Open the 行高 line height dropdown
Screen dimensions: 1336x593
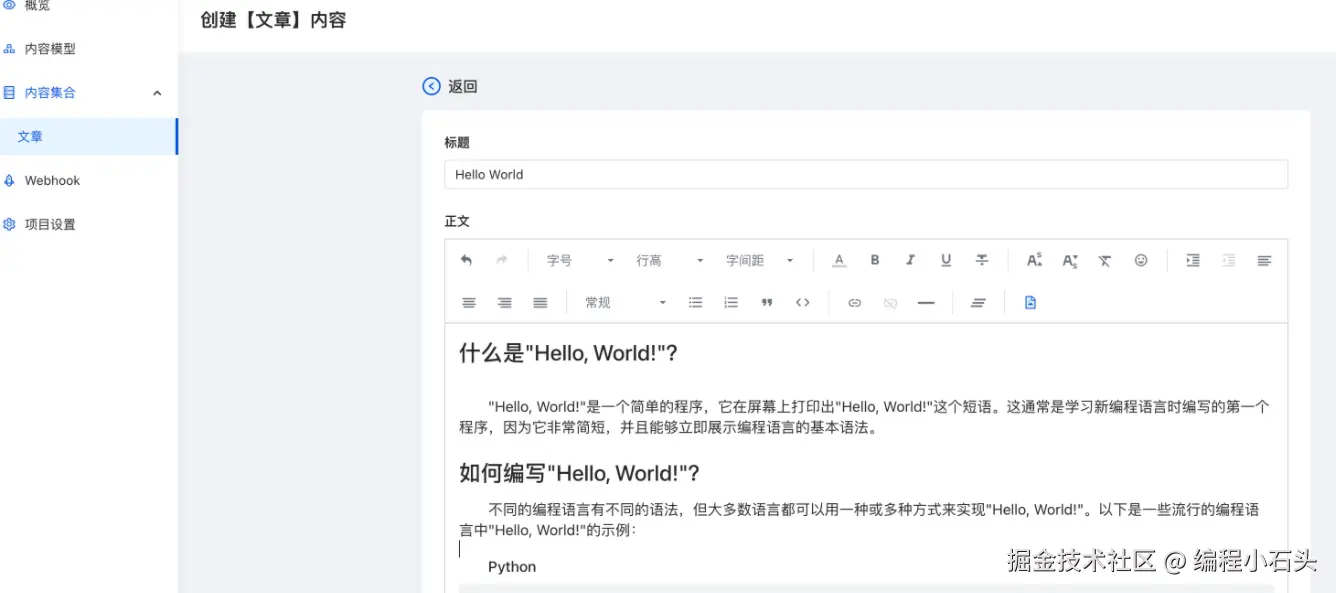coord(670,260)
